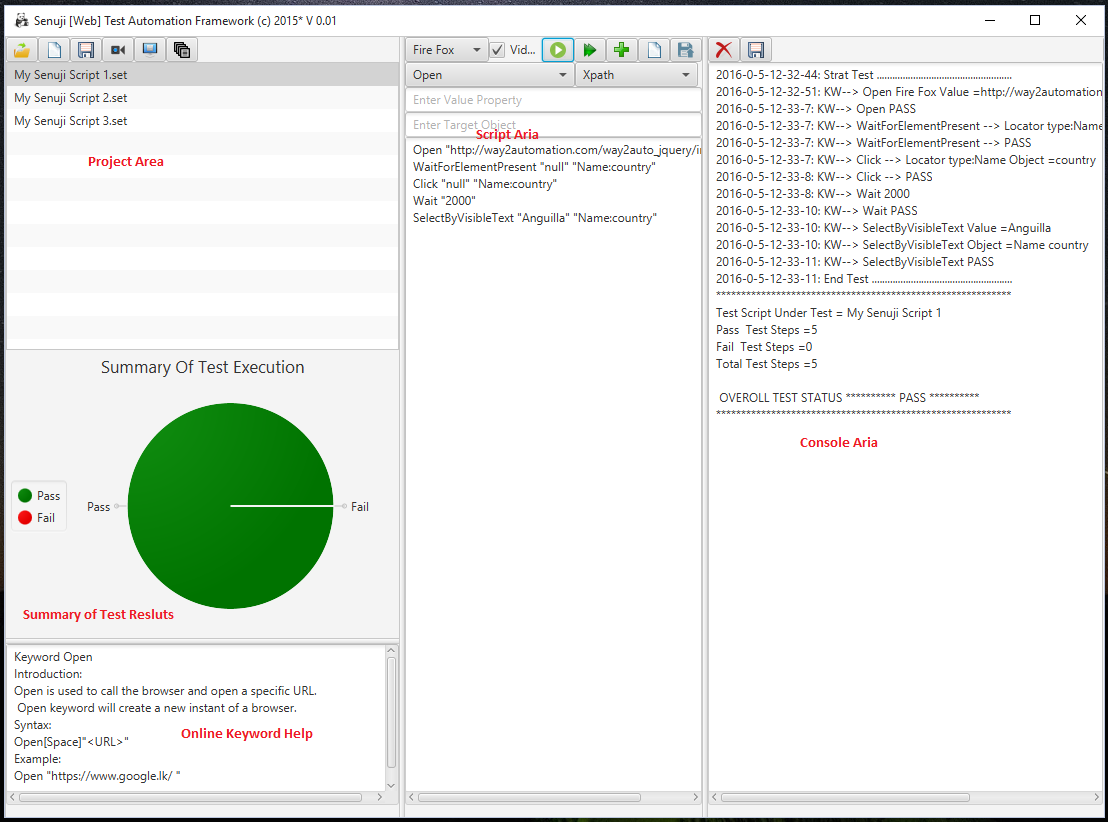The image size is (1108, 825).
Task: Add a new test step with the plus icon
Action: 621,49
